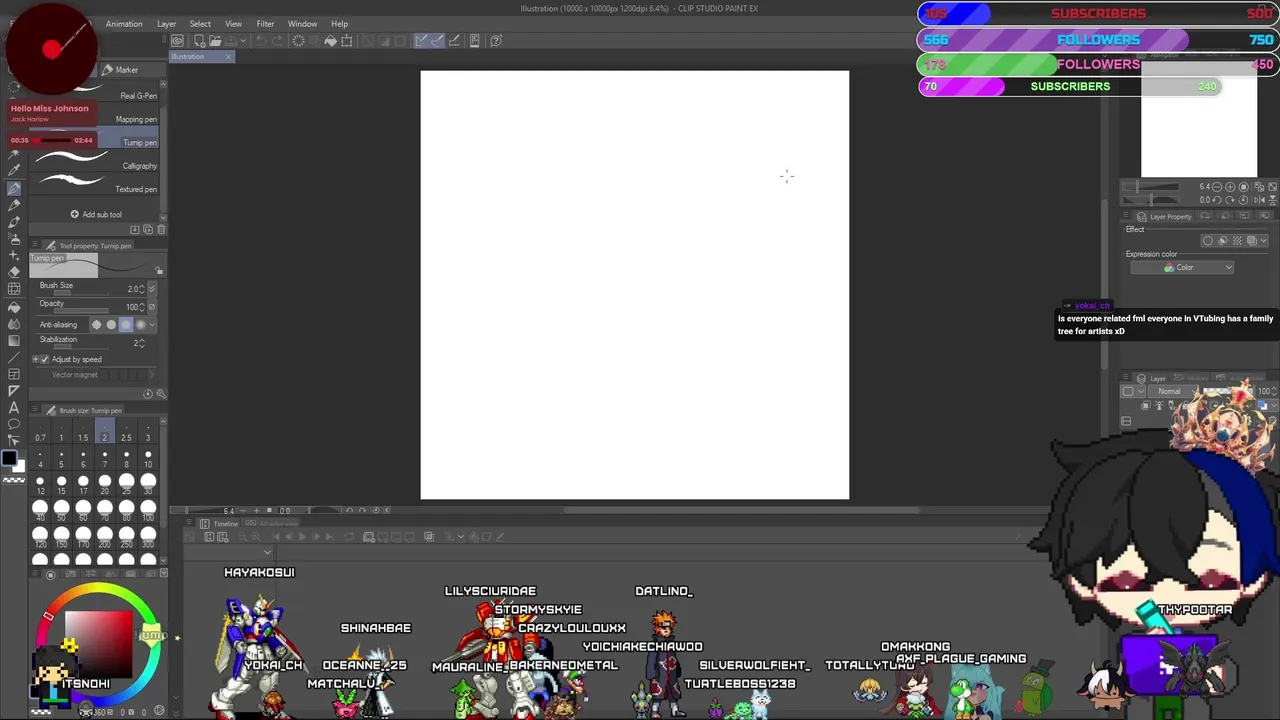Open Clip Studio launcher icon in command bar

(x=177, y=41)
